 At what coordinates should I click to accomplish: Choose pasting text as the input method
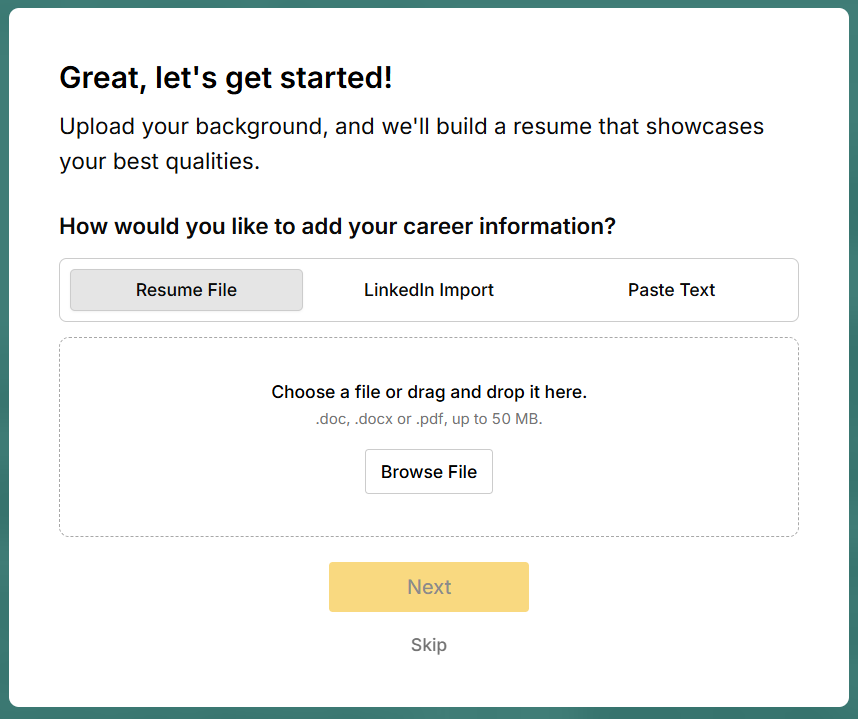pyautogui.click(x=671, y=290)
